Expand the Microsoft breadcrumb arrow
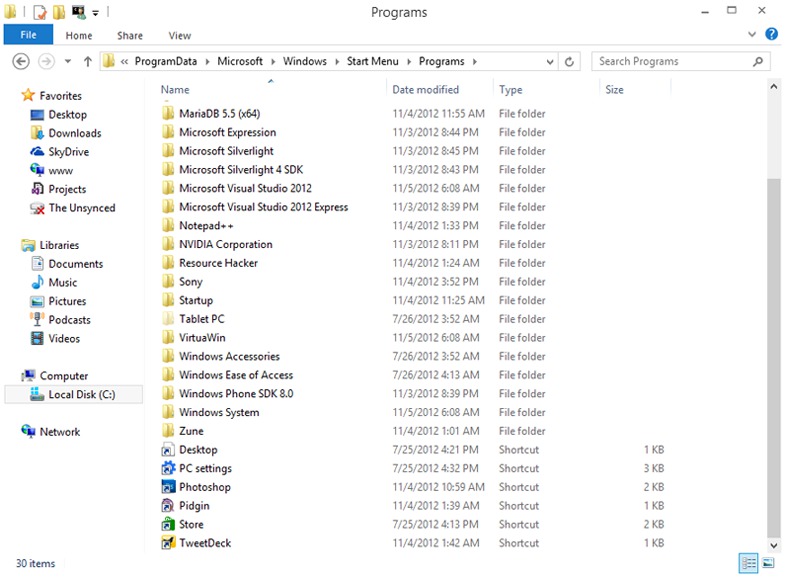The height and width of the screenshot is (577, 785). click(273, 62)
